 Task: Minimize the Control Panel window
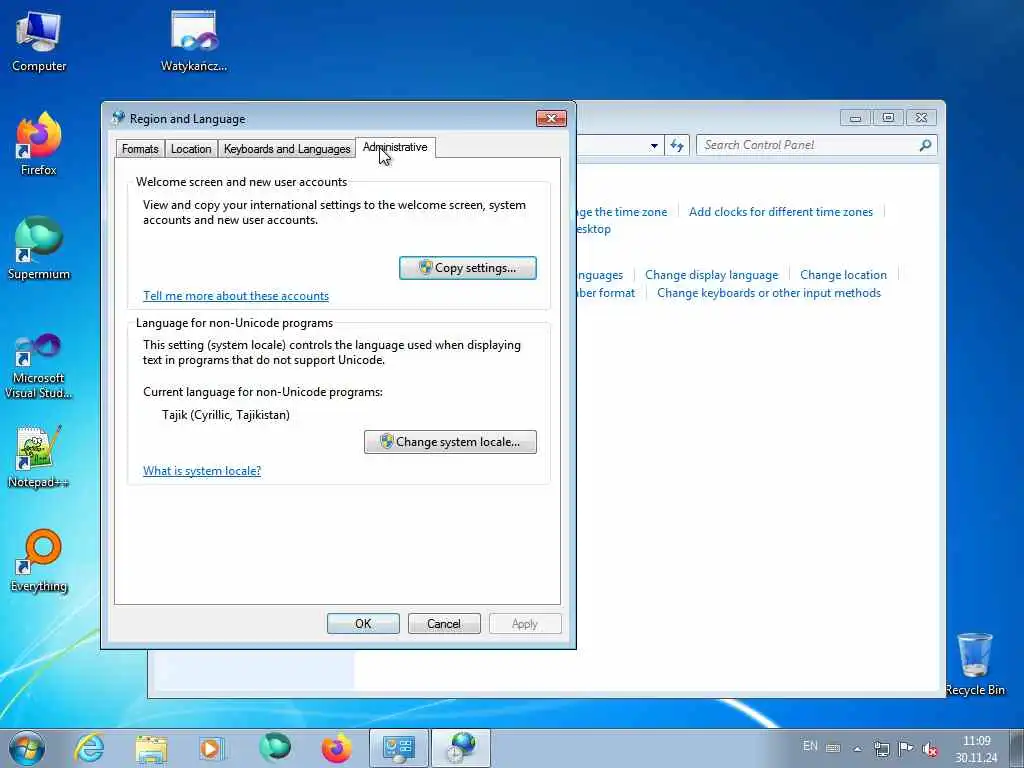(856, 118)
